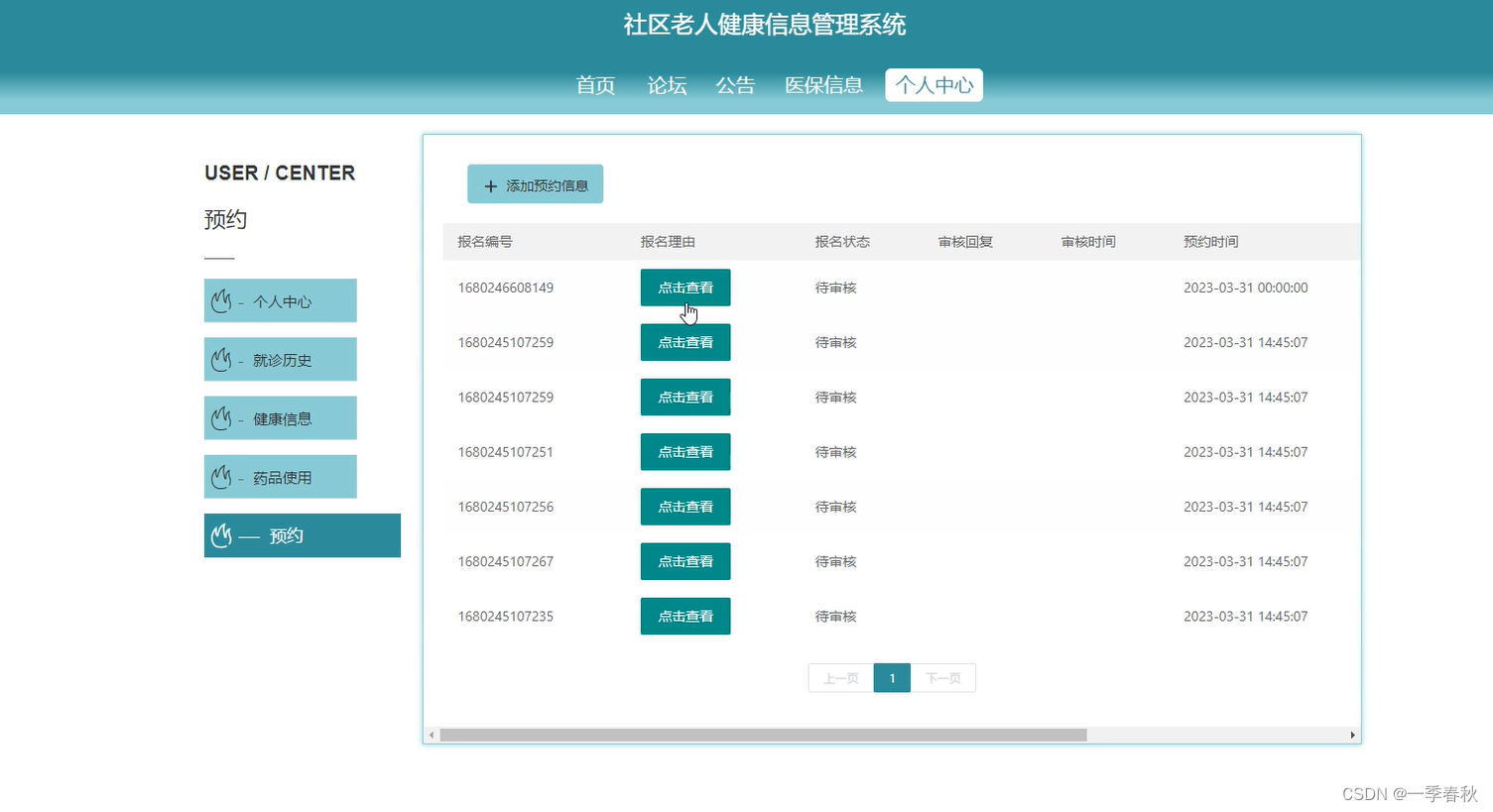Click the flame icon beside 就诊历史

[x=221, y=359]
